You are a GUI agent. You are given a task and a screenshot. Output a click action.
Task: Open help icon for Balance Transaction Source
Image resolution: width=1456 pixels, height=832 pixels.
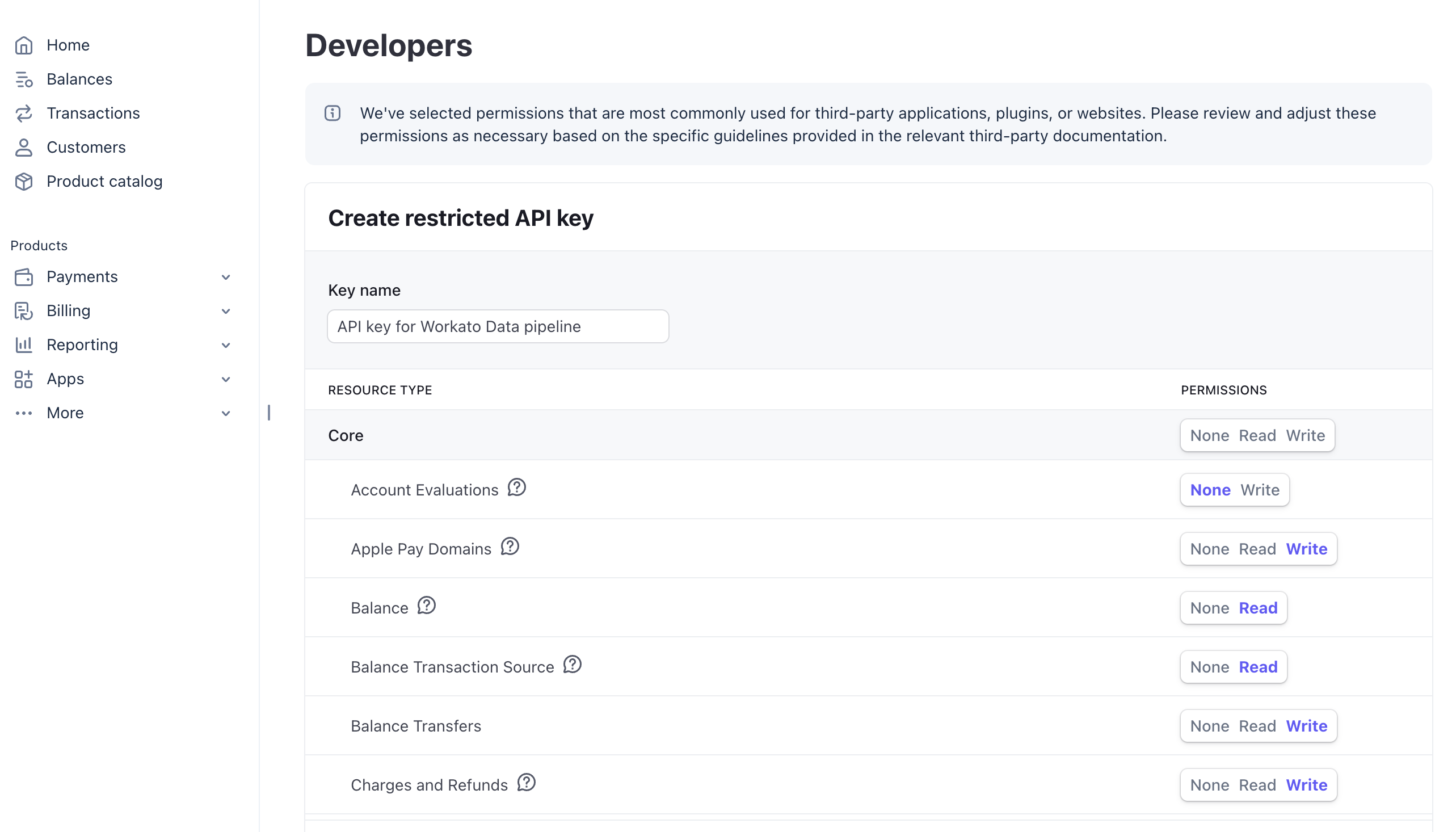572,664
